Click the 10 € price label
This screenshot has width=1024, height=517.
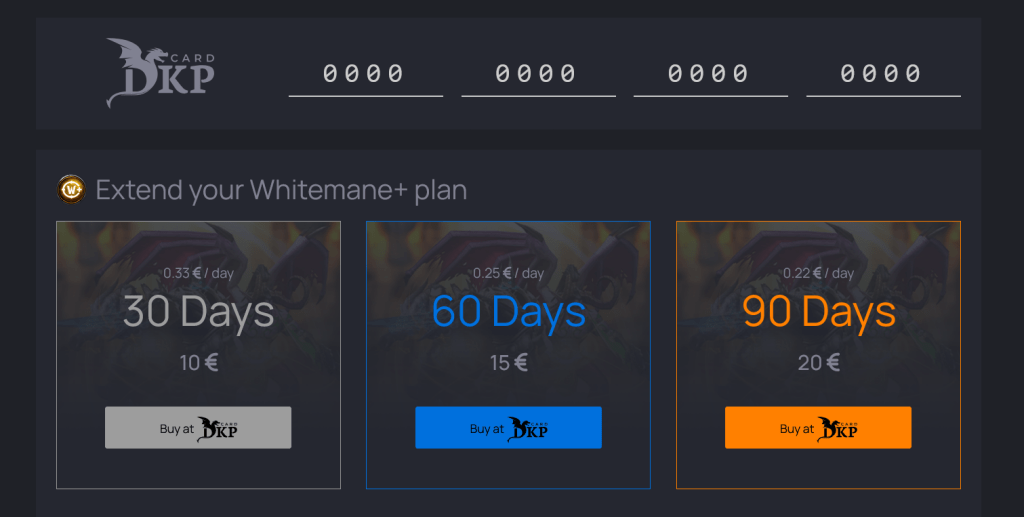click(x=198, y=363)
